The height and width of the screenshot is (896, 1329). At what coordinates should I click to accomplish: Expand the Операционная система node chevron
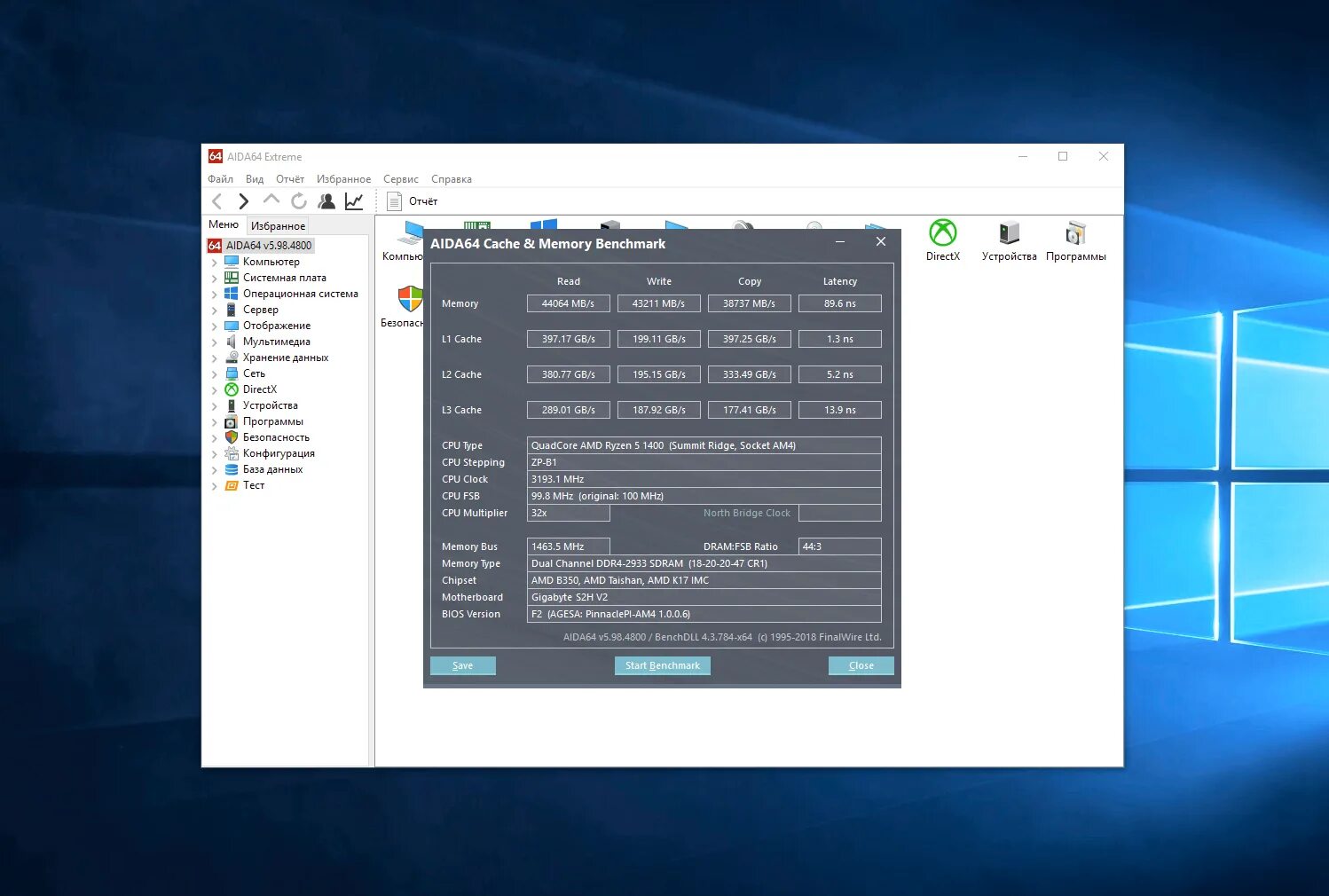tap(214, 295)
